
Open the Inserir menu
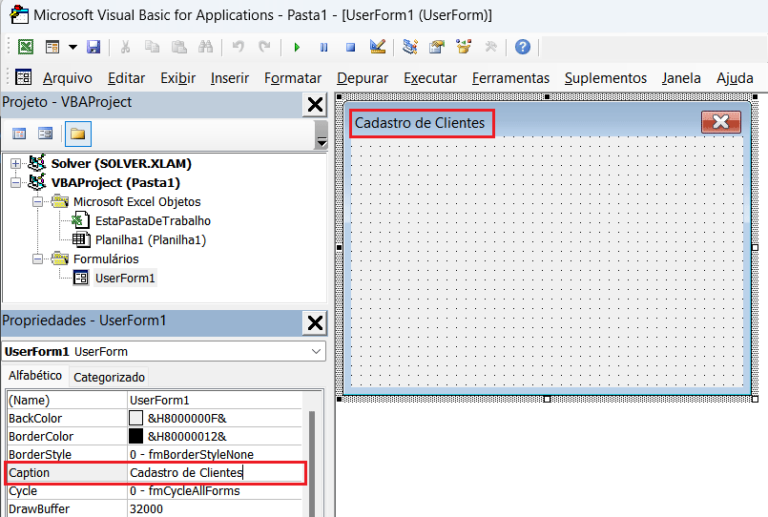tap(230, 78)
